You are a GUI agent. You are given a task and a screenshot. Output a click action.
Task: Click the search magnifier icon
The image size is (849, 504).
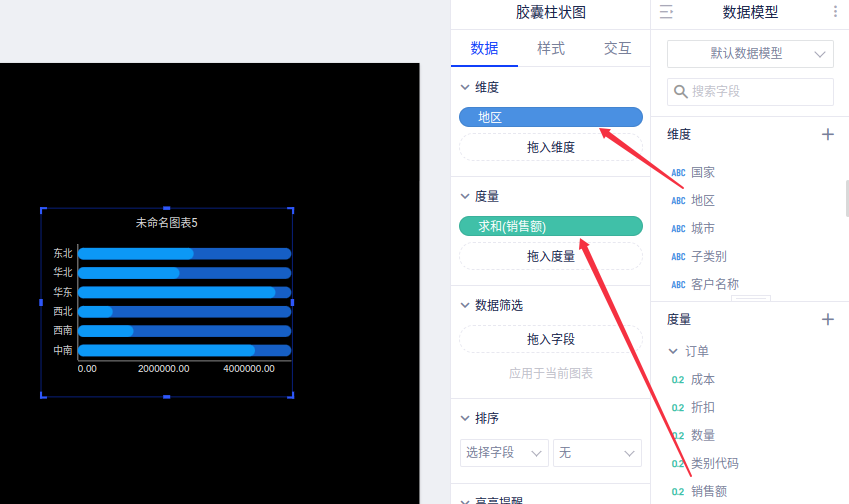tap(681, 92)
